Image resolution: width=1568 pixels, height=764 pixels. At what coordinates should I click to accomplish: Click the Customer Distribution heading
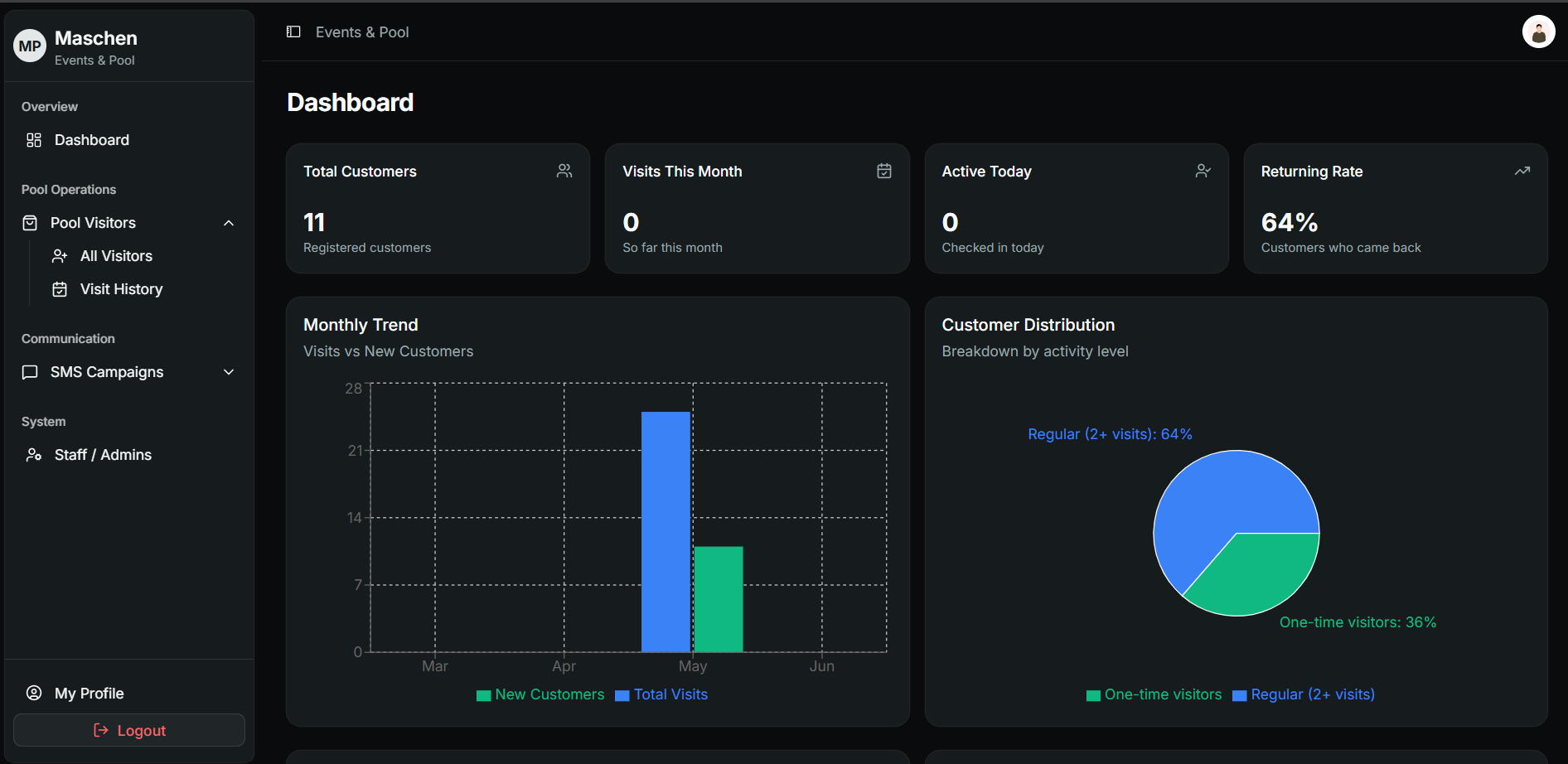[1028, 325]
